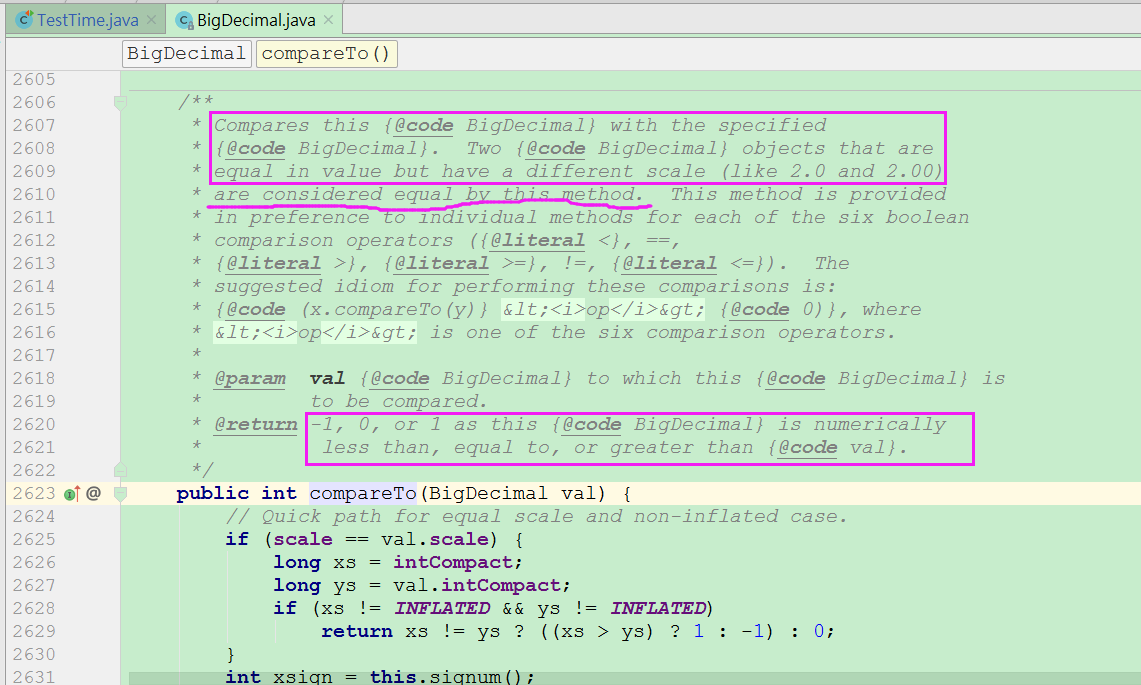The height and width of the screenshot is (685, 1141).
Task: Click the red overriding-method arrow in the gutter
Action: click(x=78, y=491)
